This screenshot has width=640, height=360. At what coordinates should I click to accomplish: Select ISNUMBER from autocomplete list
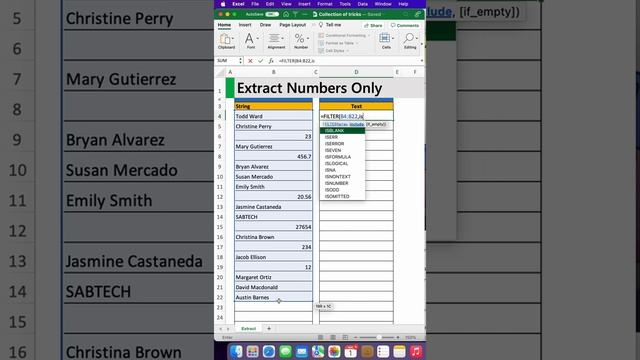point(342,183)
